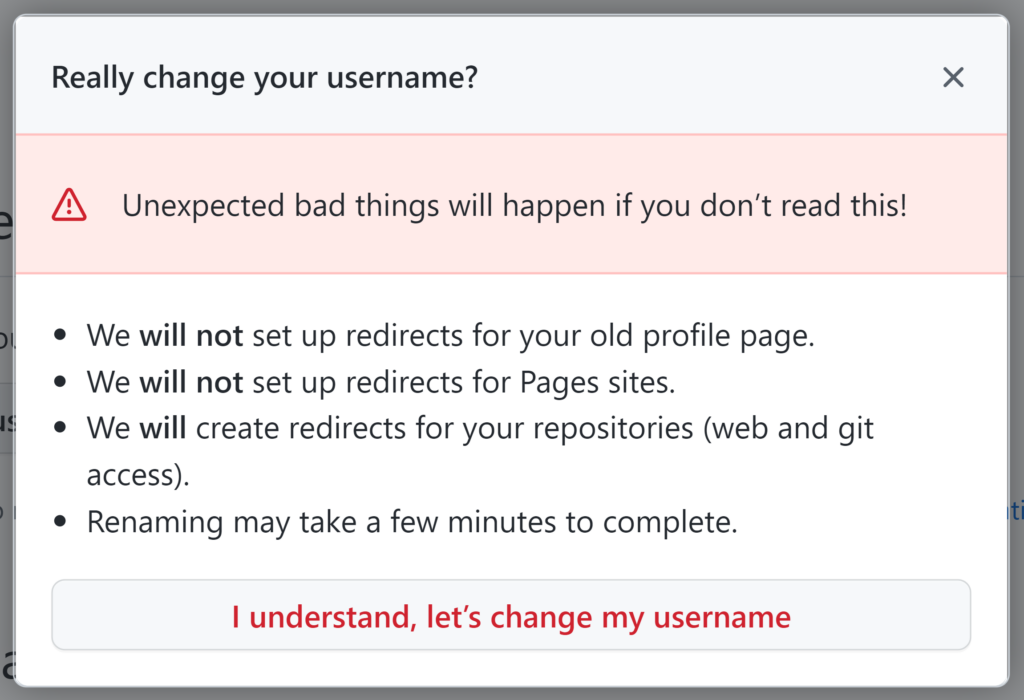Click the repositories redirect line

[x=480, y=429]
